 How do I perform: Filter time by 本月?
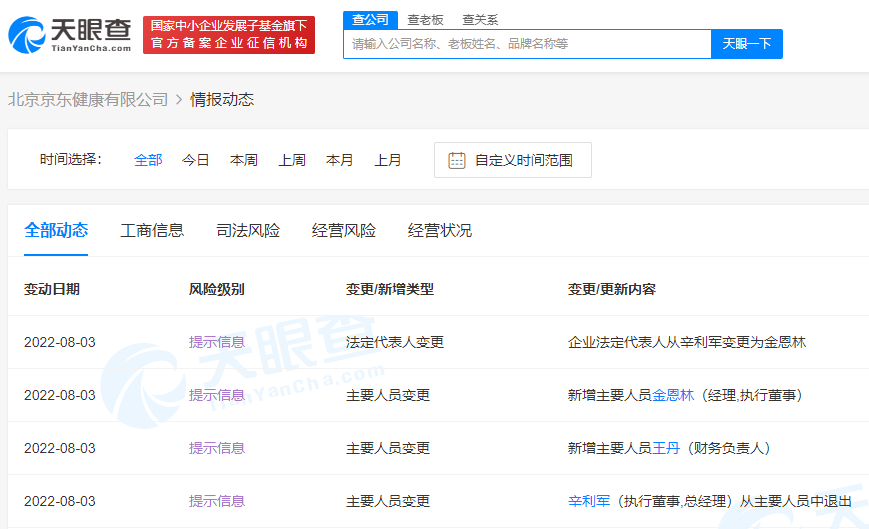[340, 160]
